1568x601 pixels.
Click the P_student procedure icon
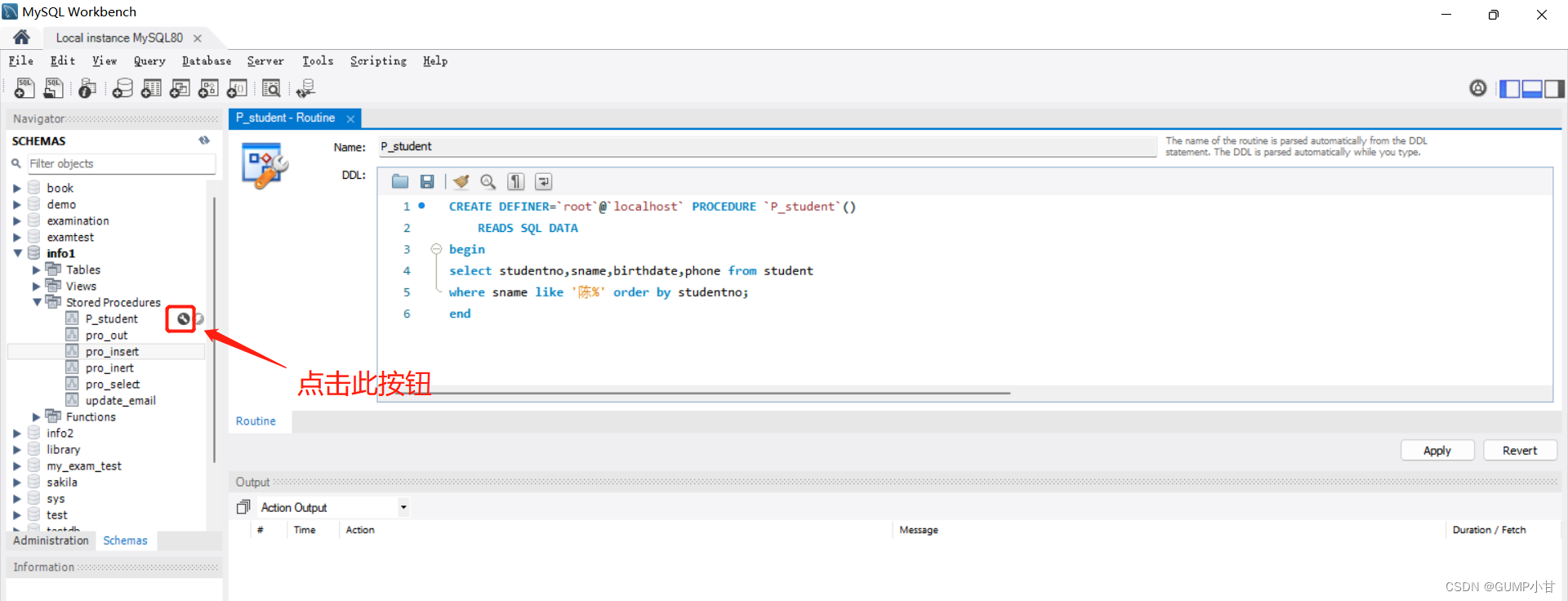pos(72,318)
